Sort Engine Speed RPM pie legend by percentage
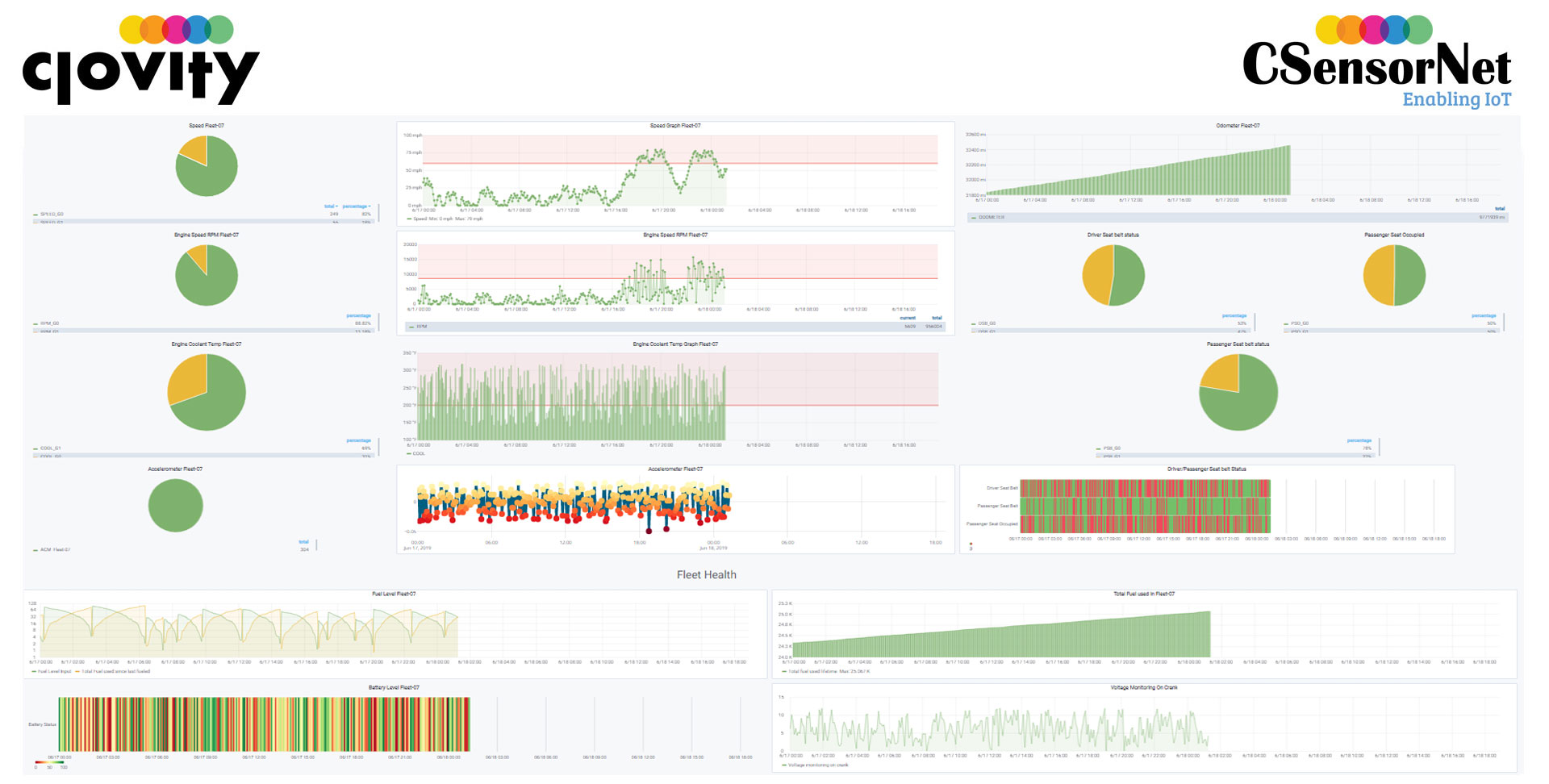Viewport: 1549px width, 784px height. pos(359,315)
